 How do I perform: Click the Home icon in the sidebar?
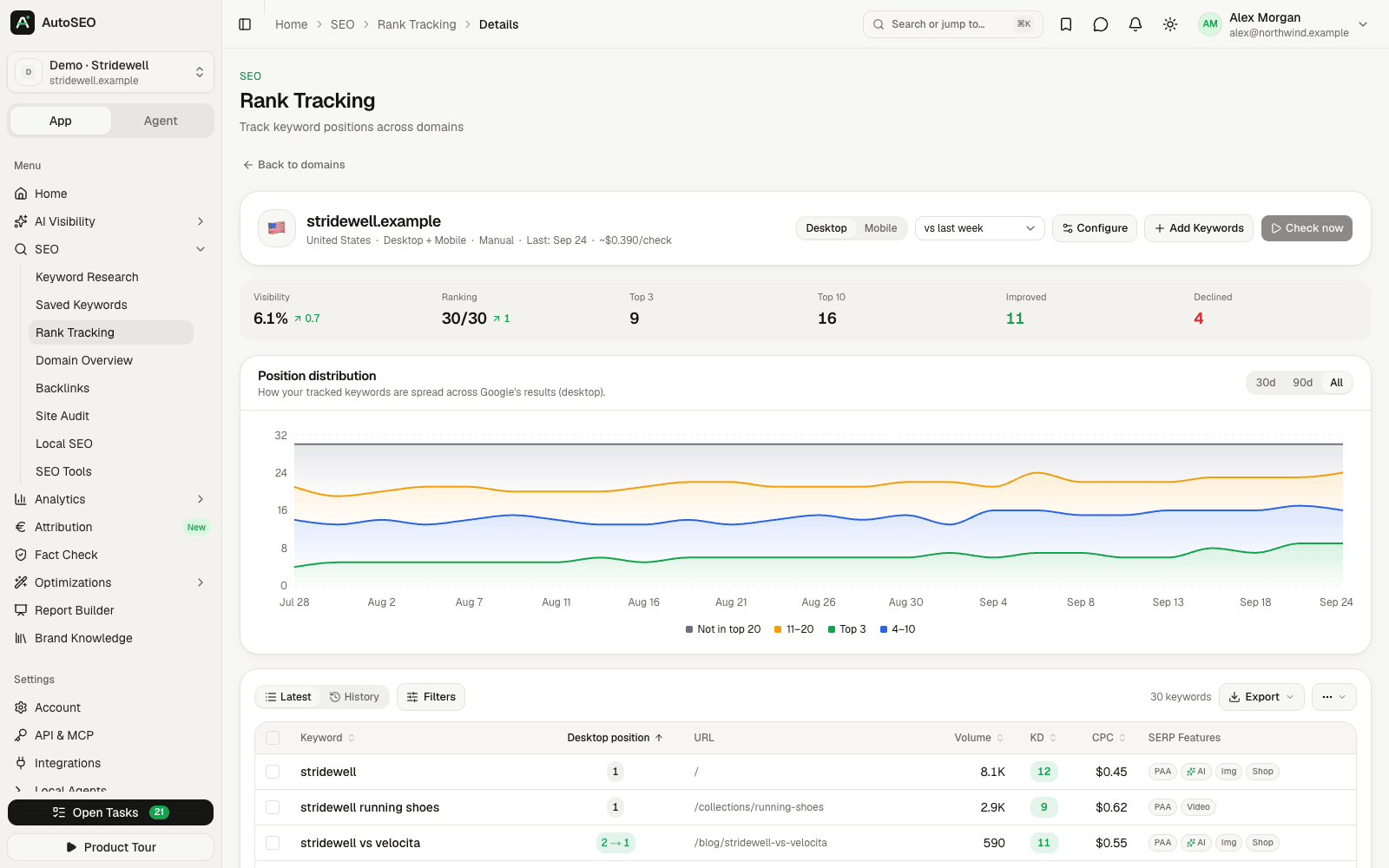click(21, 194)
